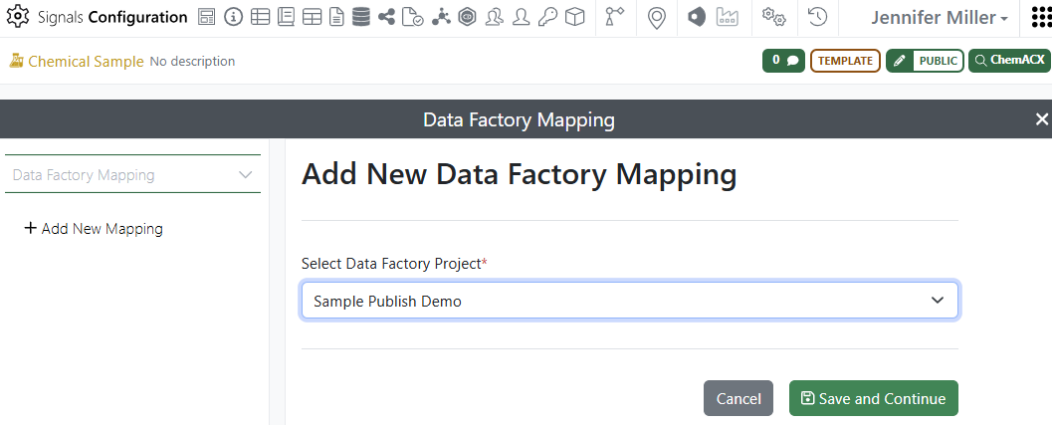Click the share nodes icon
This screenshot has width=1052, height=425.
(387, 17)
